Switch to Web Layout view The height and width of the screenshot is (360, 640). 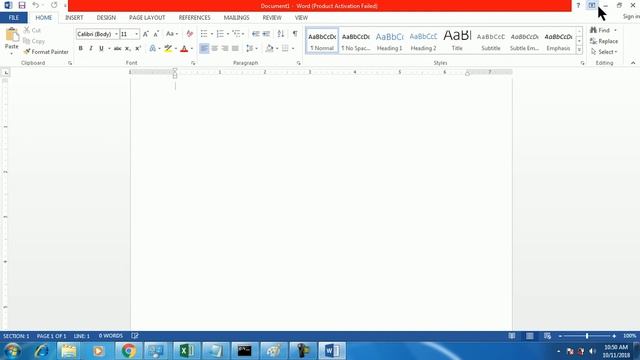pos(547,336)
